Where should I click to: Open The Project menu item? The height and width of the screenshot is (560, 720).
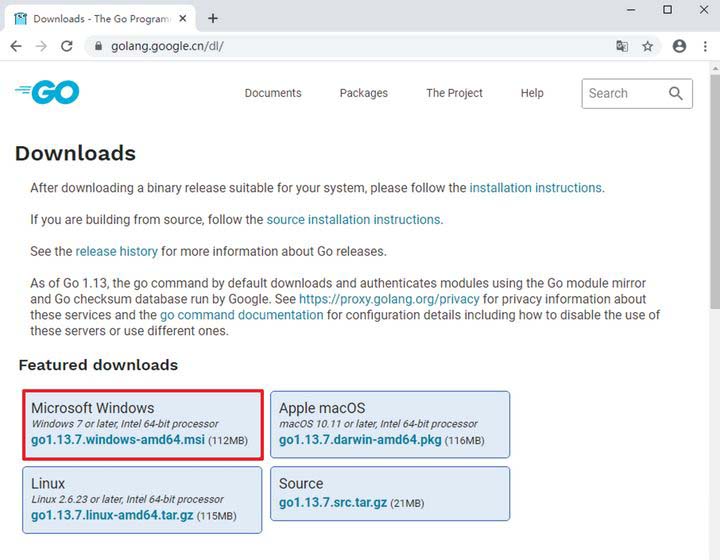click(454, 93)
